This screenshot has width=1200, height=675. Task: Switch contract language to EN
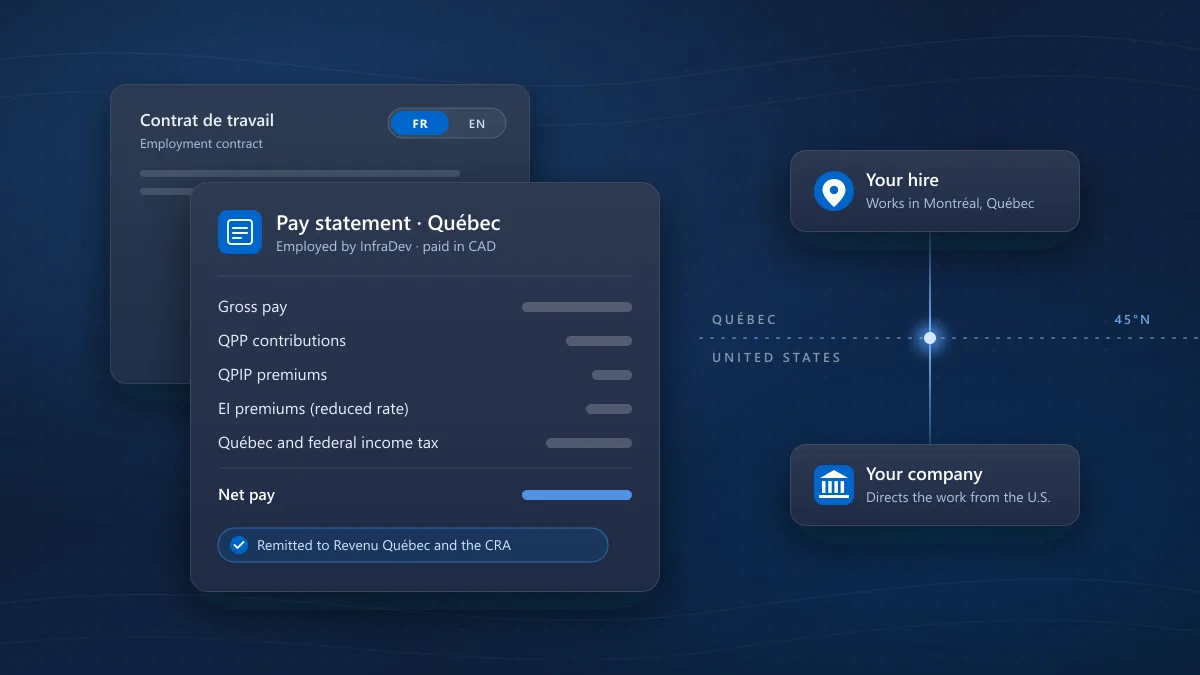coord(477,124)
